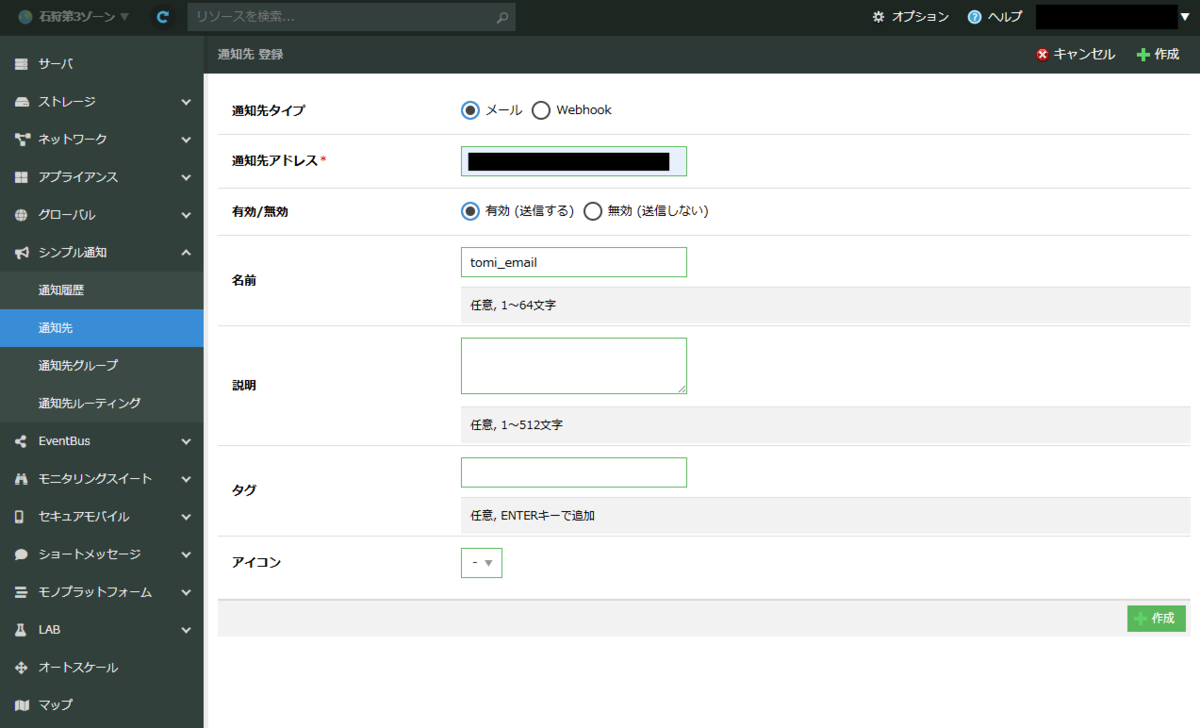The width and height of the screenshot is (1200, 728).
Task: Click the green plus icon in header 作成
Action: pos(1143,54)
